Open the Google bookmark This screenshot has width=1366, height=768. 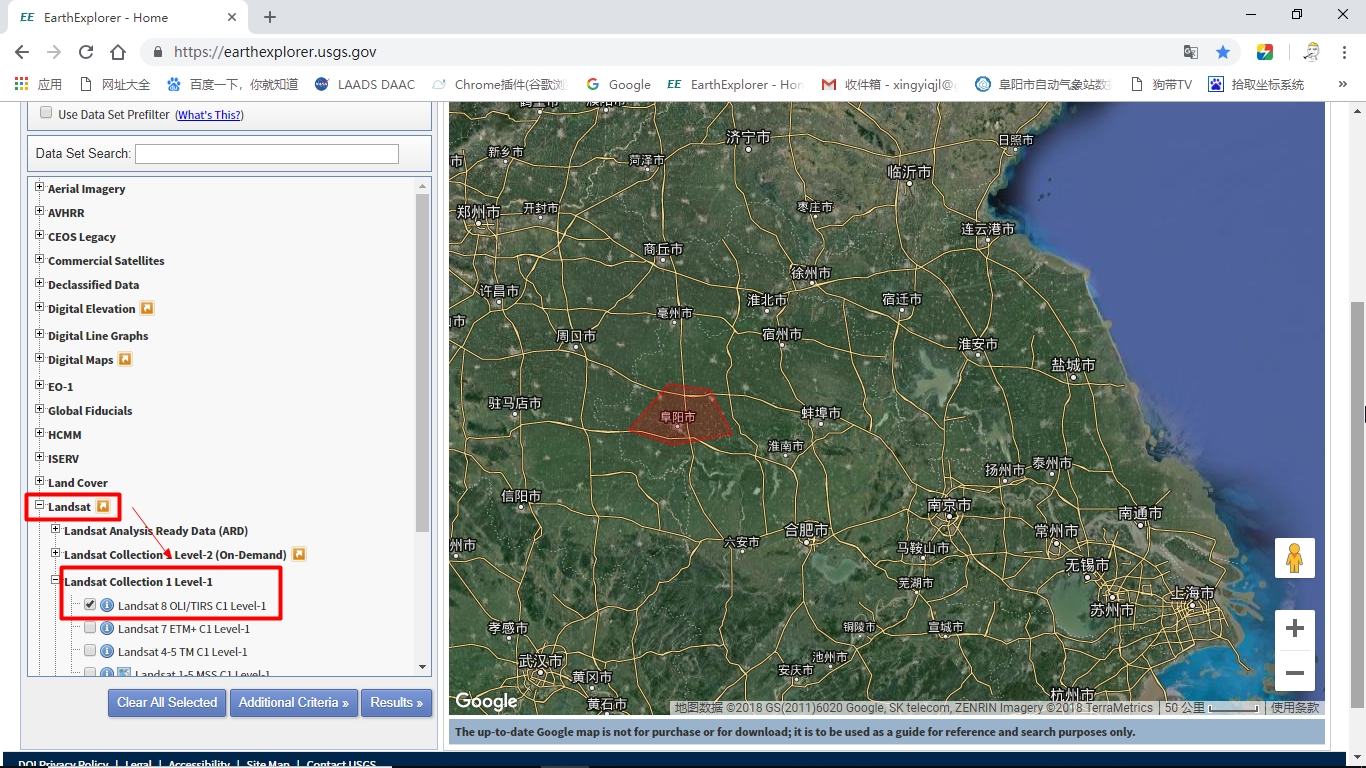pos(619,85)
